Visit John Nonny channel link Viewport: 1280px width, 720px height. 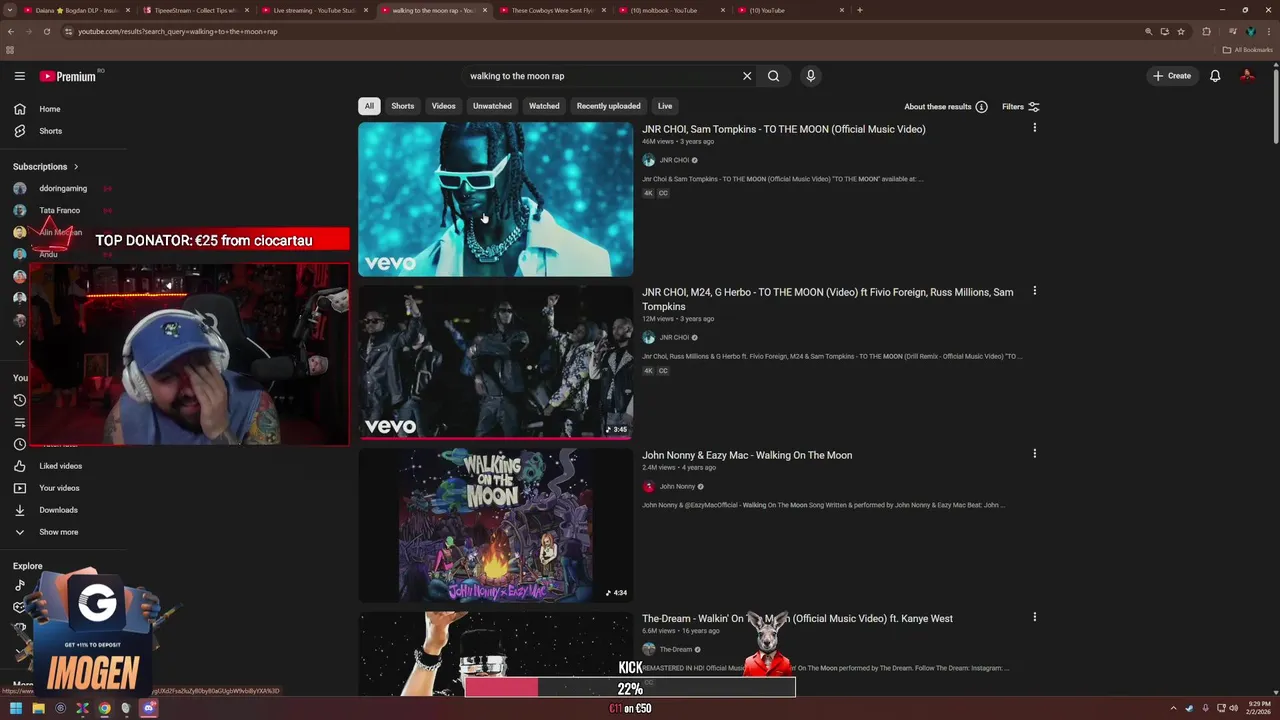point(677,487)
